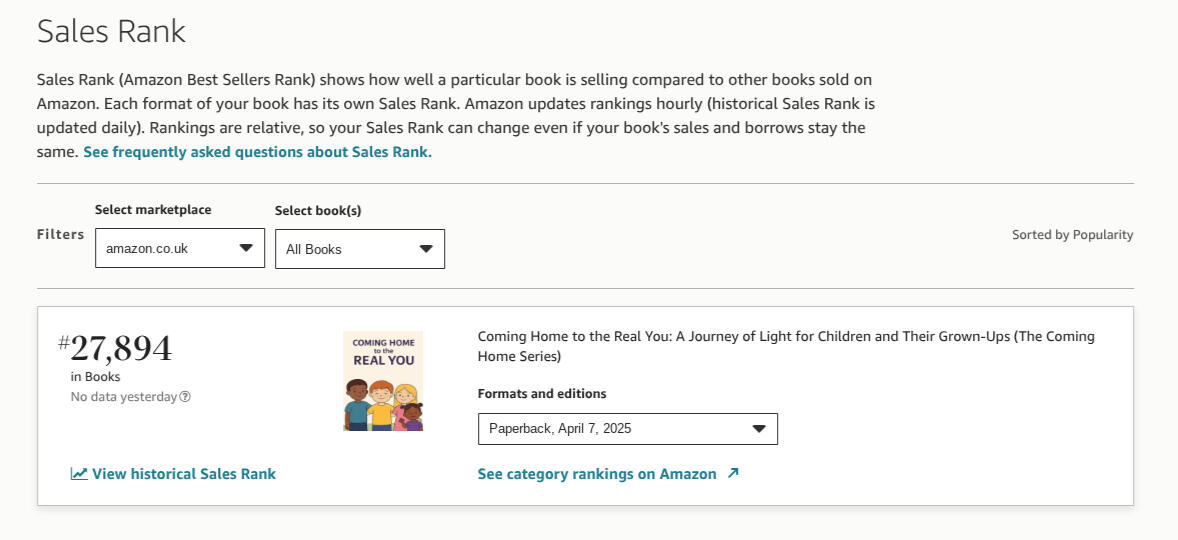Image resolution: width=1178 pixels, height=540 pixels.
Task: Click the chart icon before View historical Sales Rank
Action: [x=79, y=474]
